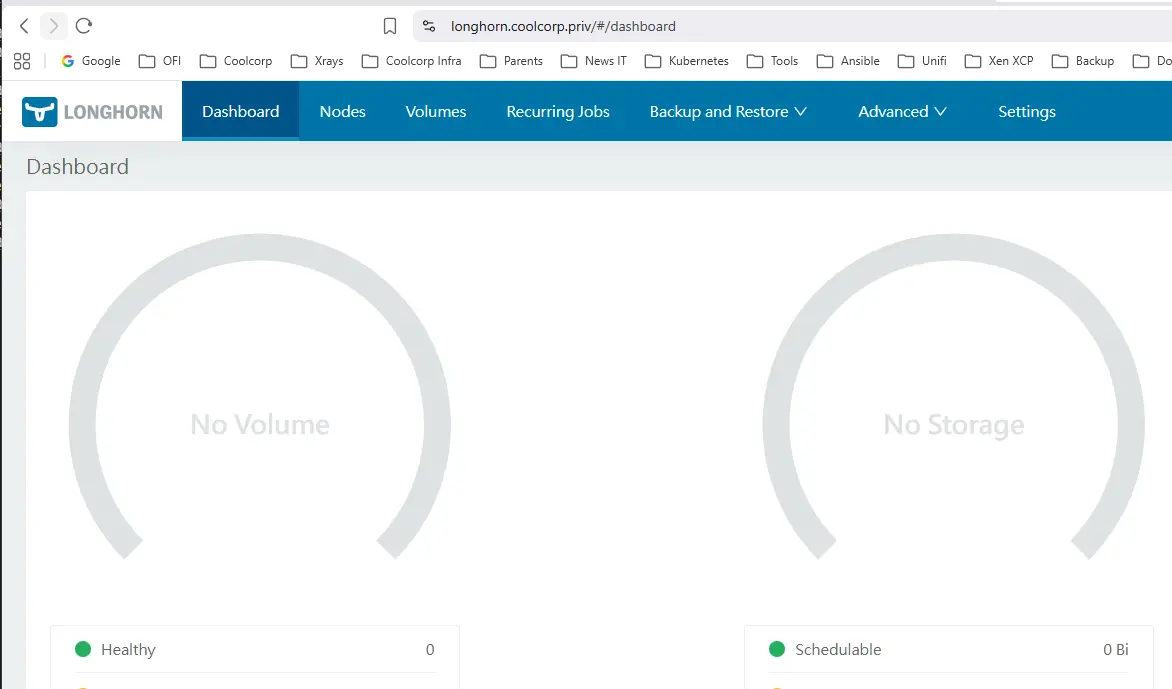The height and width of the screenshot is (689, 1172).
Task: Click the No Storage gauge chart
Action: click(x=953, y=425)
